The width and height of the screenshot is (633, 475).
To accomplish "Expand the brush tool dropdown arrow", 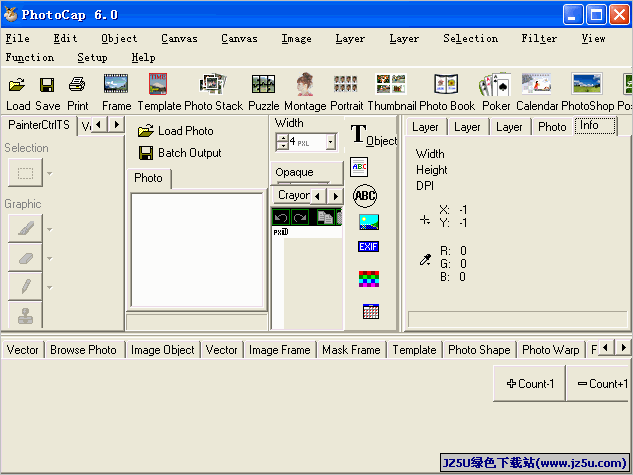I will click(50, 230).
